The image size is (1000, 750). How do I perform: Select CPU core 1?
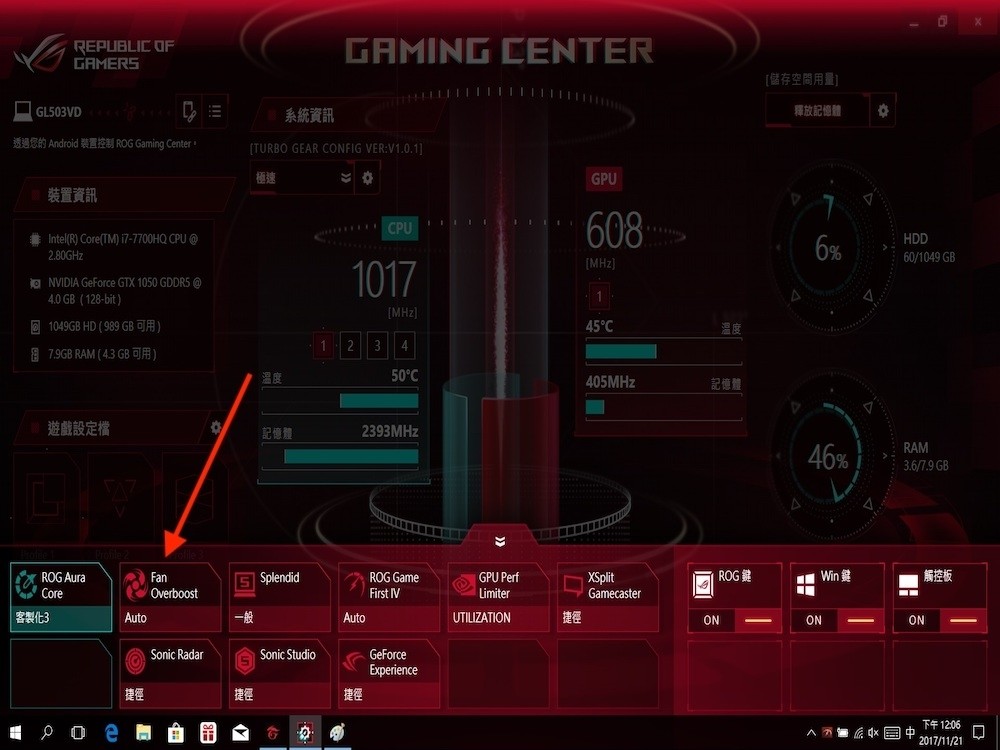[x=323, y=346]
